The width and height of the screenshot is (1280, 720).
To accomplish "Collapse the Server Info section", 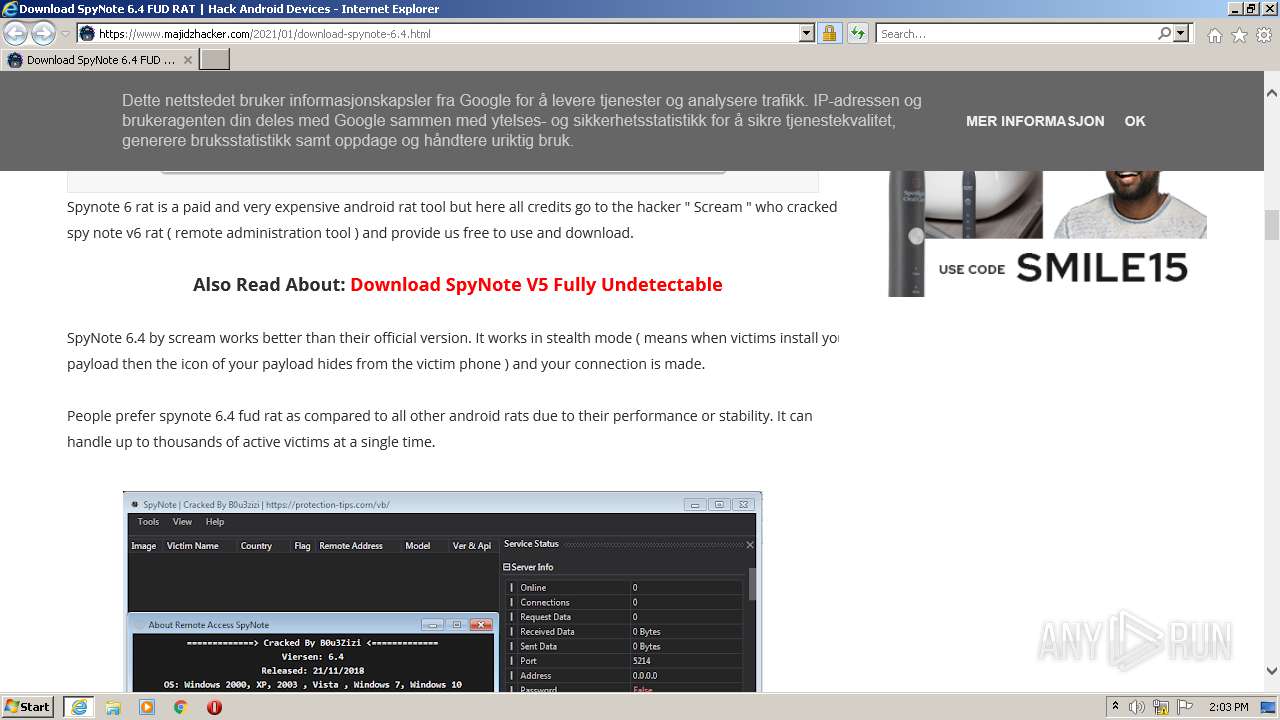I will [x=507, y=567].
